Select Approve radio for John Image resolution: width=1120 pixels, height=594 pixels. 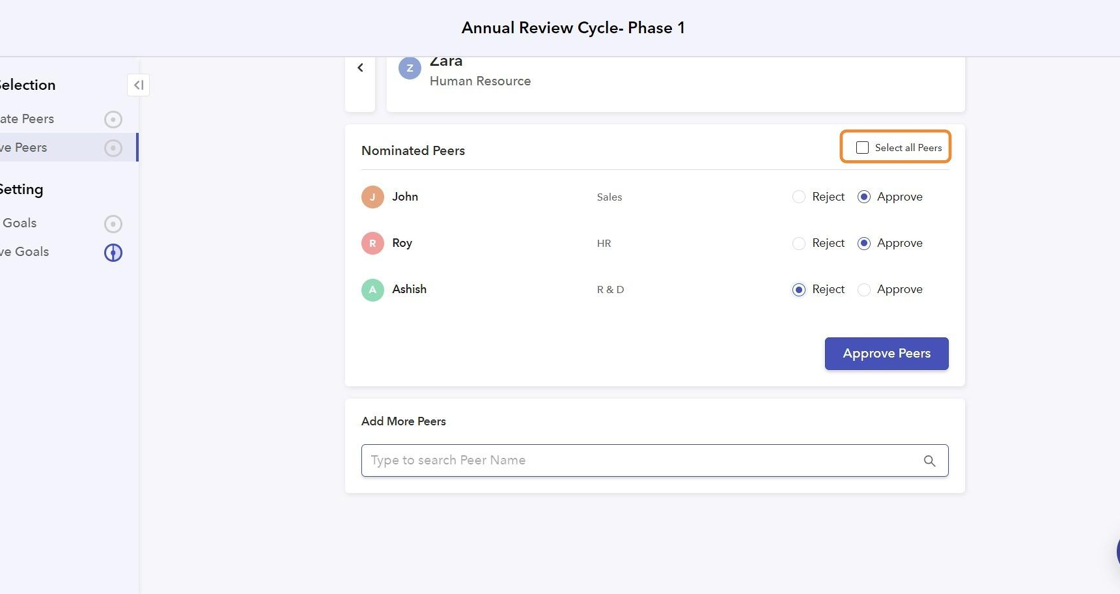pyautogui.click(x=864, y=197)
